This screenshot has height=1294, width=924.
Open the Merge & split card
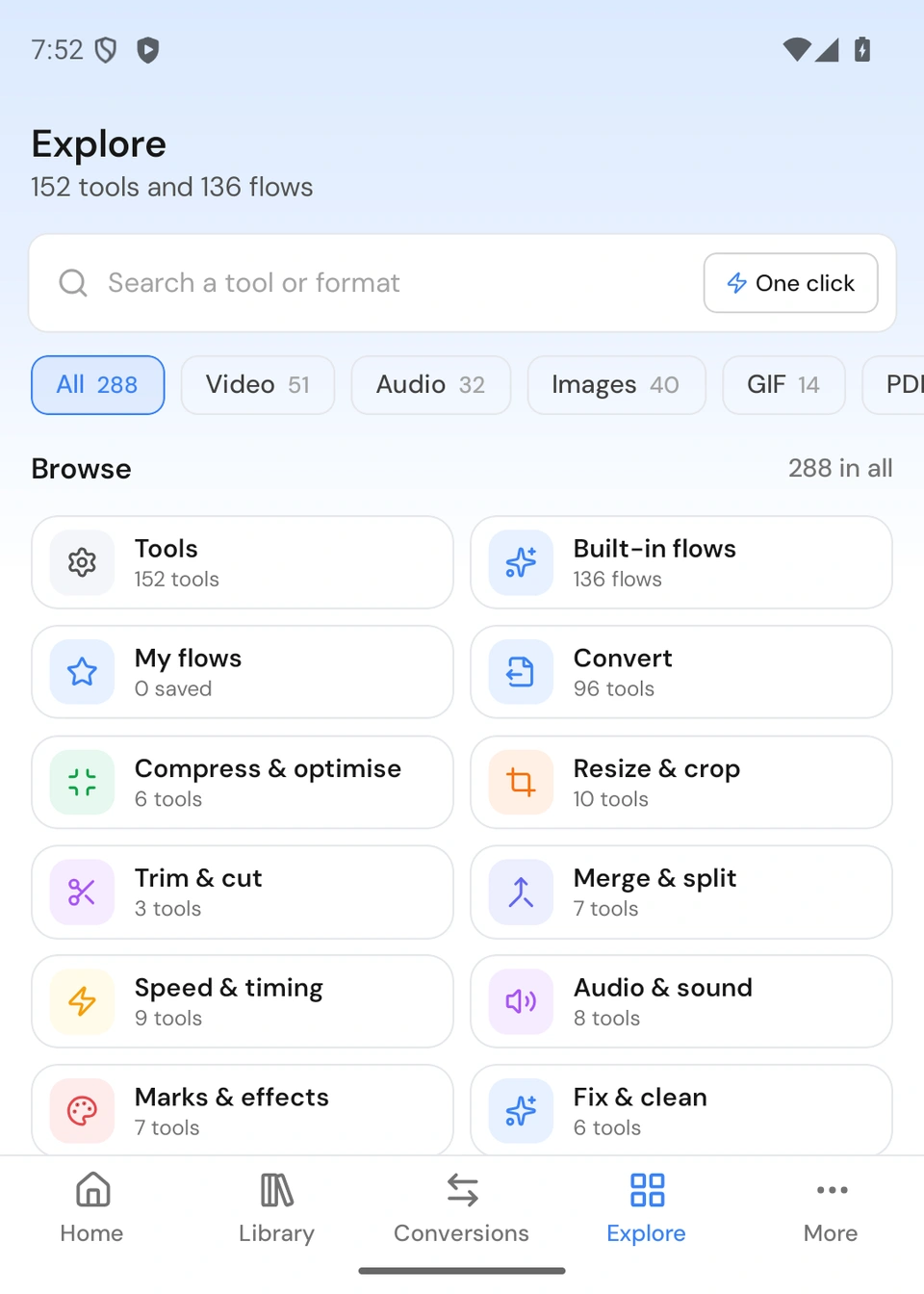pyautogui.click(x=681, y=892)
